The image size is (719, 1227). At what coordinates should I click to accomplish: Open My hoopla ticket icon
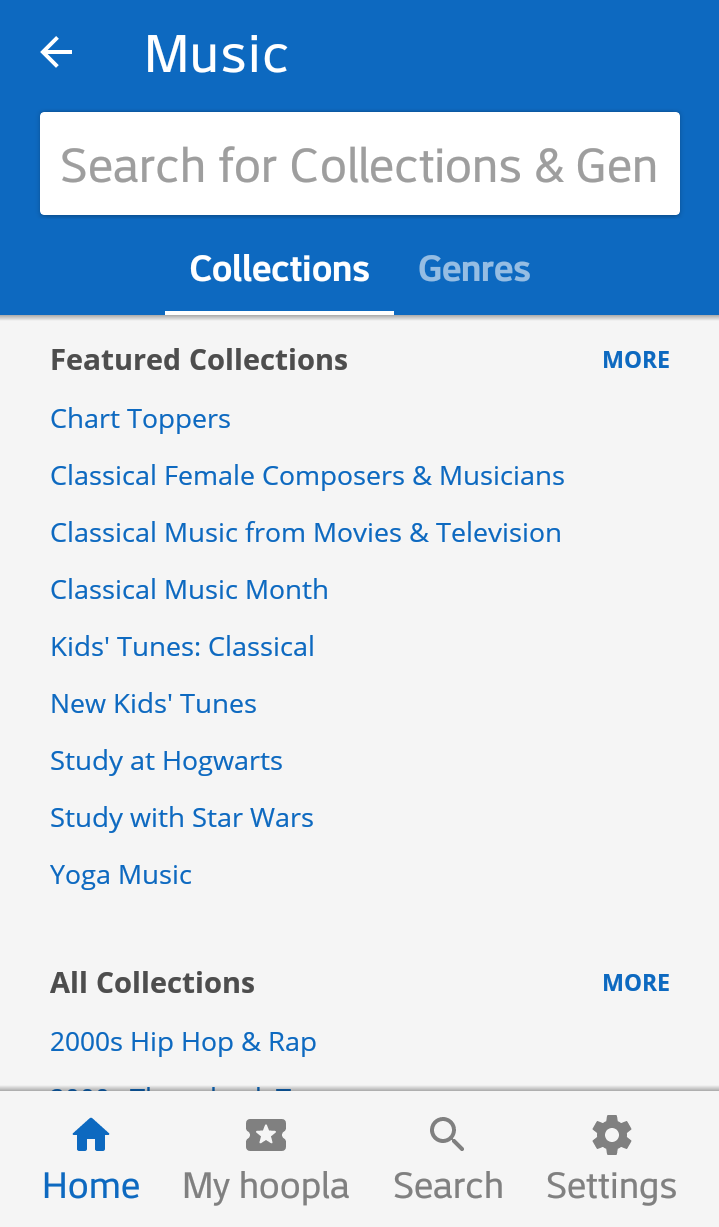click(266, 1135)
